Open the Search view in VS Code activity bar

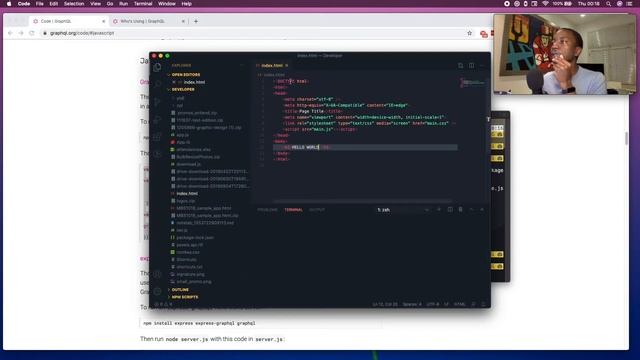(157, 84)
